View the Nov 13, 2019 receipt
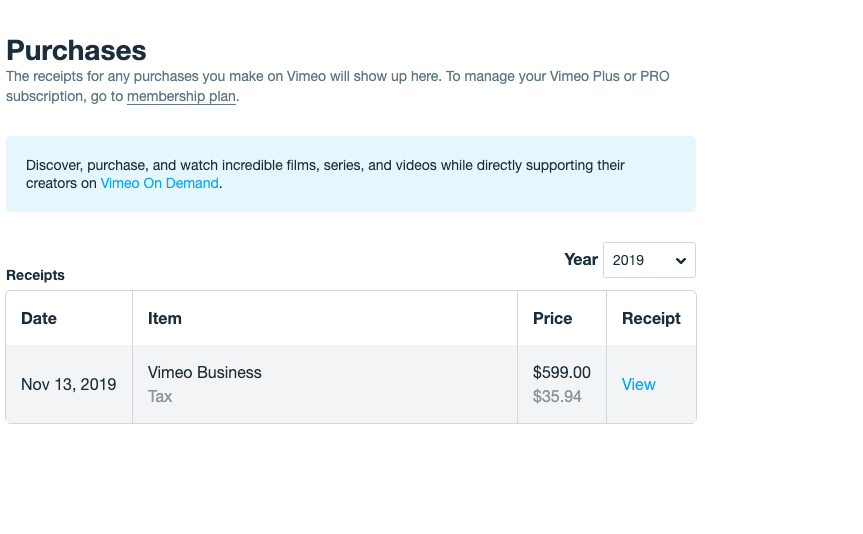The image size is (863, 534). coord(638,384)
